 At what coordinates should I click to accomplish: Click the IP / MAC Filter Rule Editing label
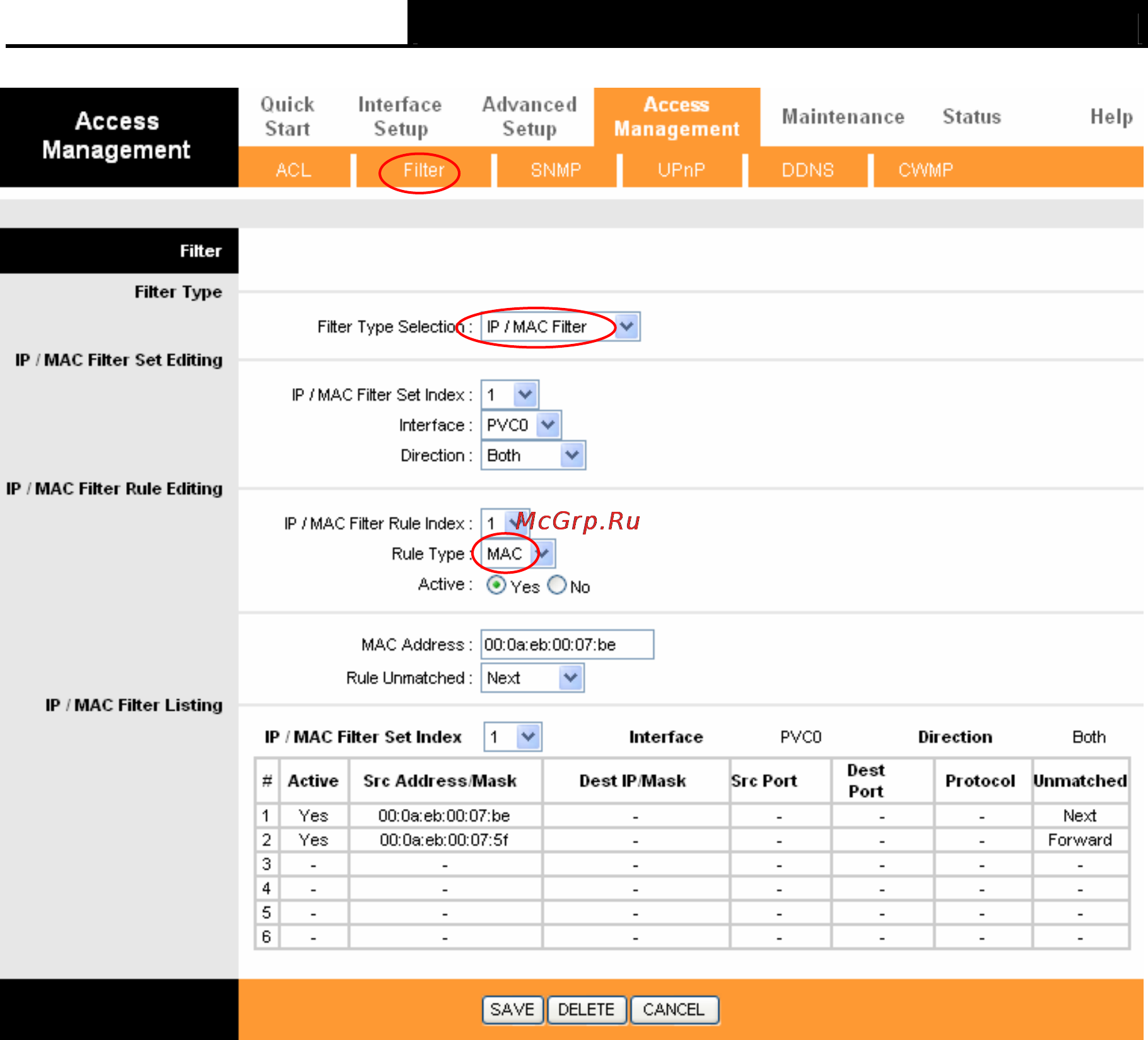tap(114, 488)
